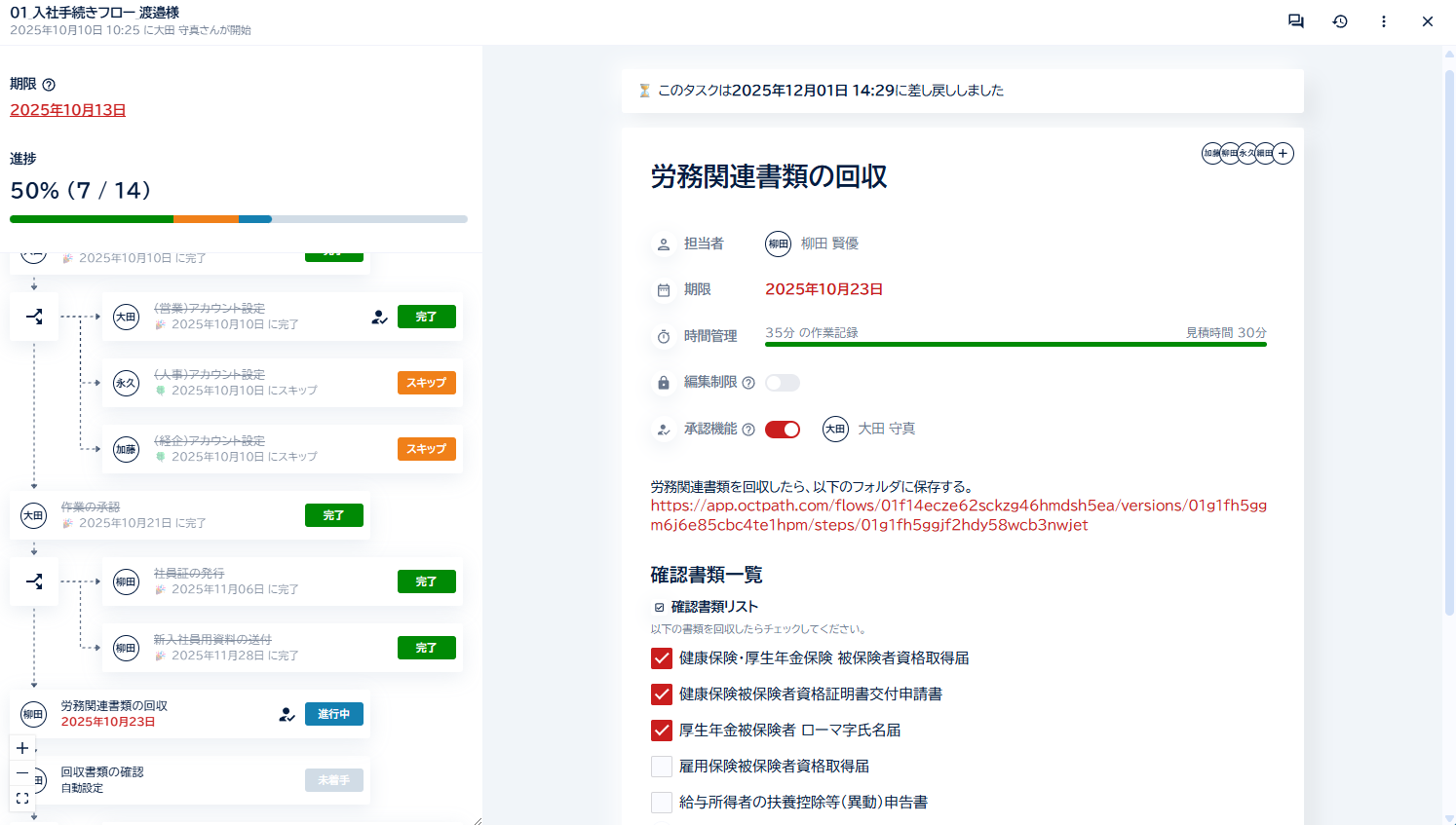The height and width of the screenshot is (825, 1456).
Task: Select the 労務関連書類の回収 step in flow
Action: [x=190, y=714]
